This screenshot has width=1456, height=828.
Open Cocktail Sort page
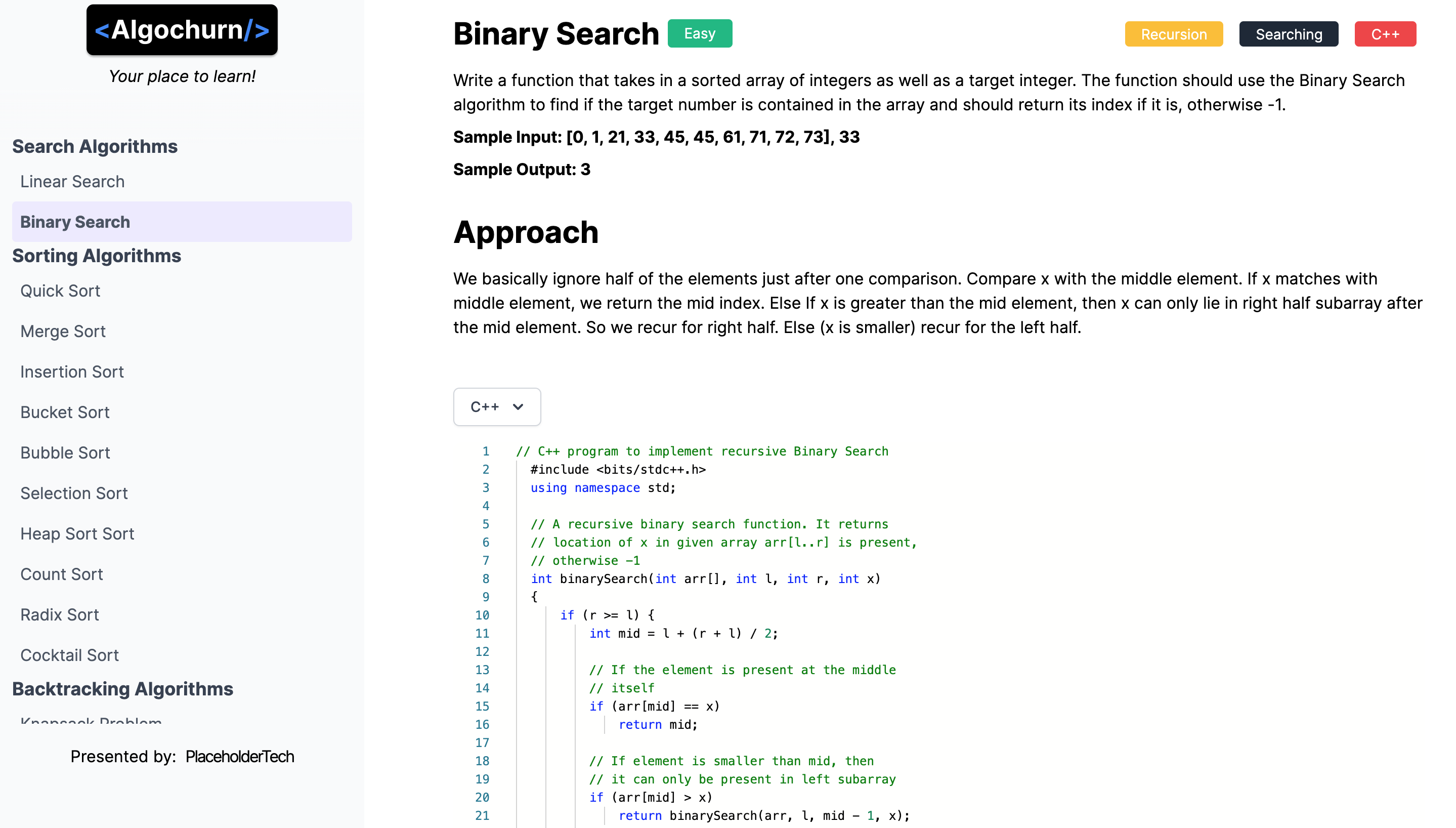point(69,655)
